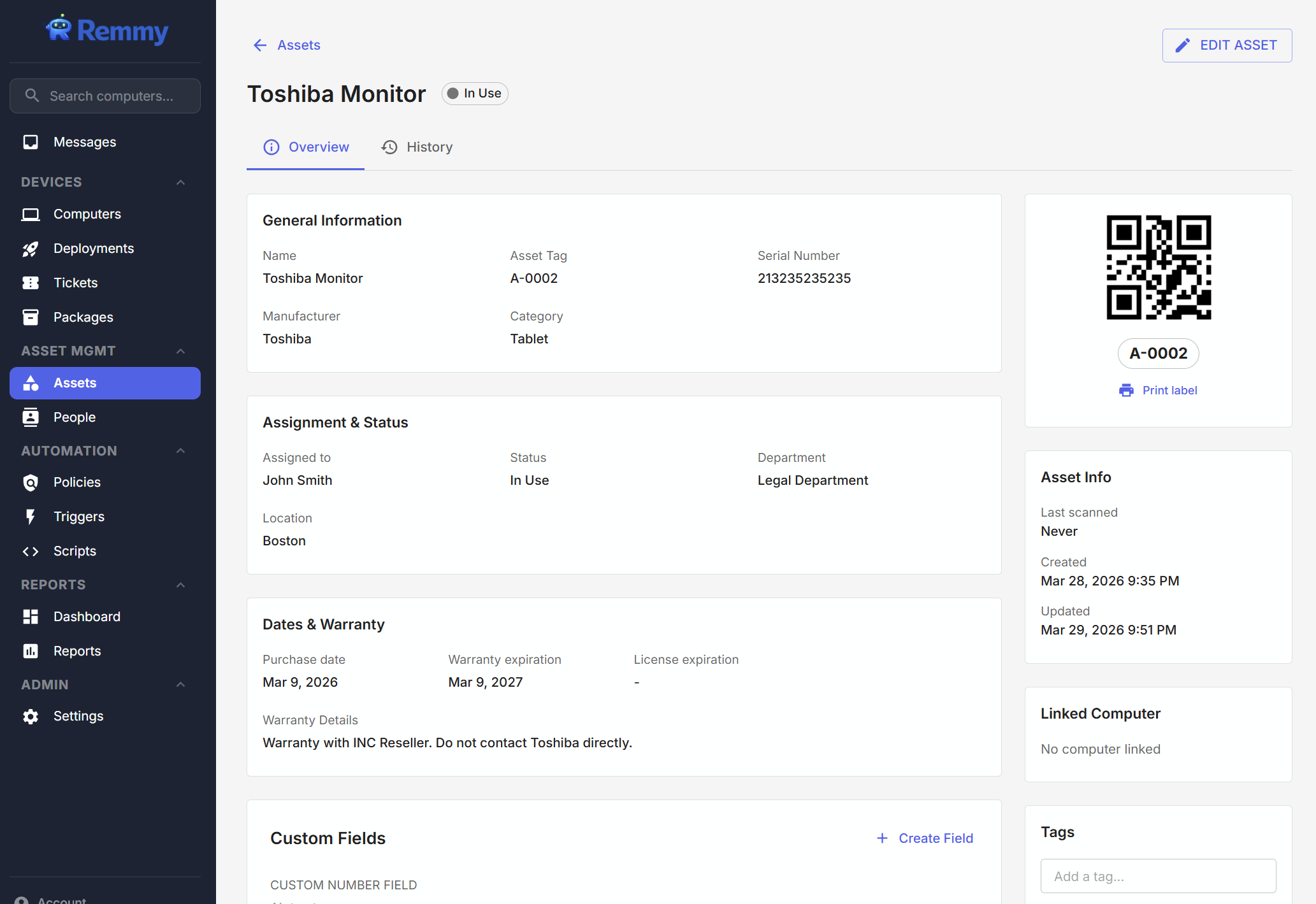This screenshot has height=904, width=1316.
Task: Click the printer icon next to Print label
Action: point(1127,390)
